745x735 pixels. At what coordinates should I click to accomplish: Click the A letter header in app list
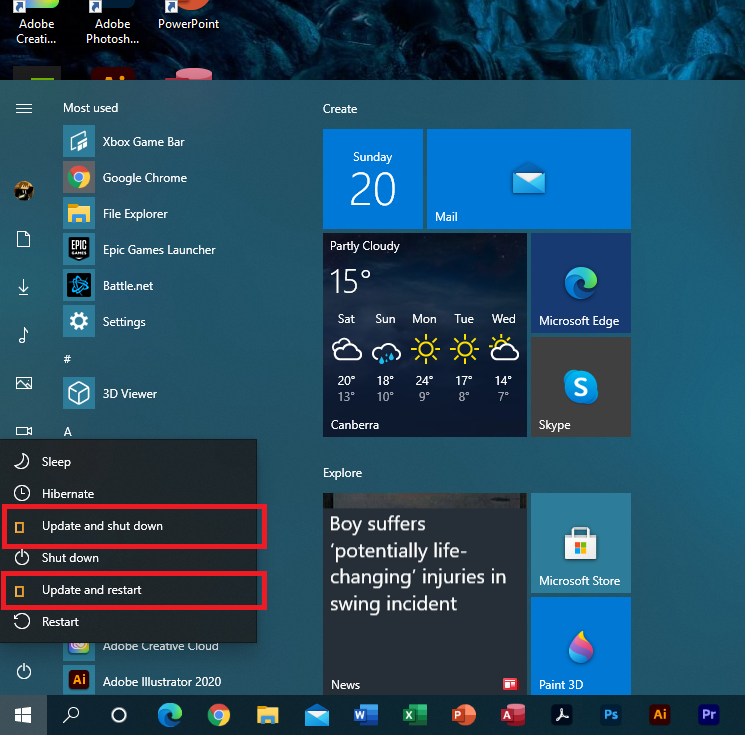[x=67, y=431]
